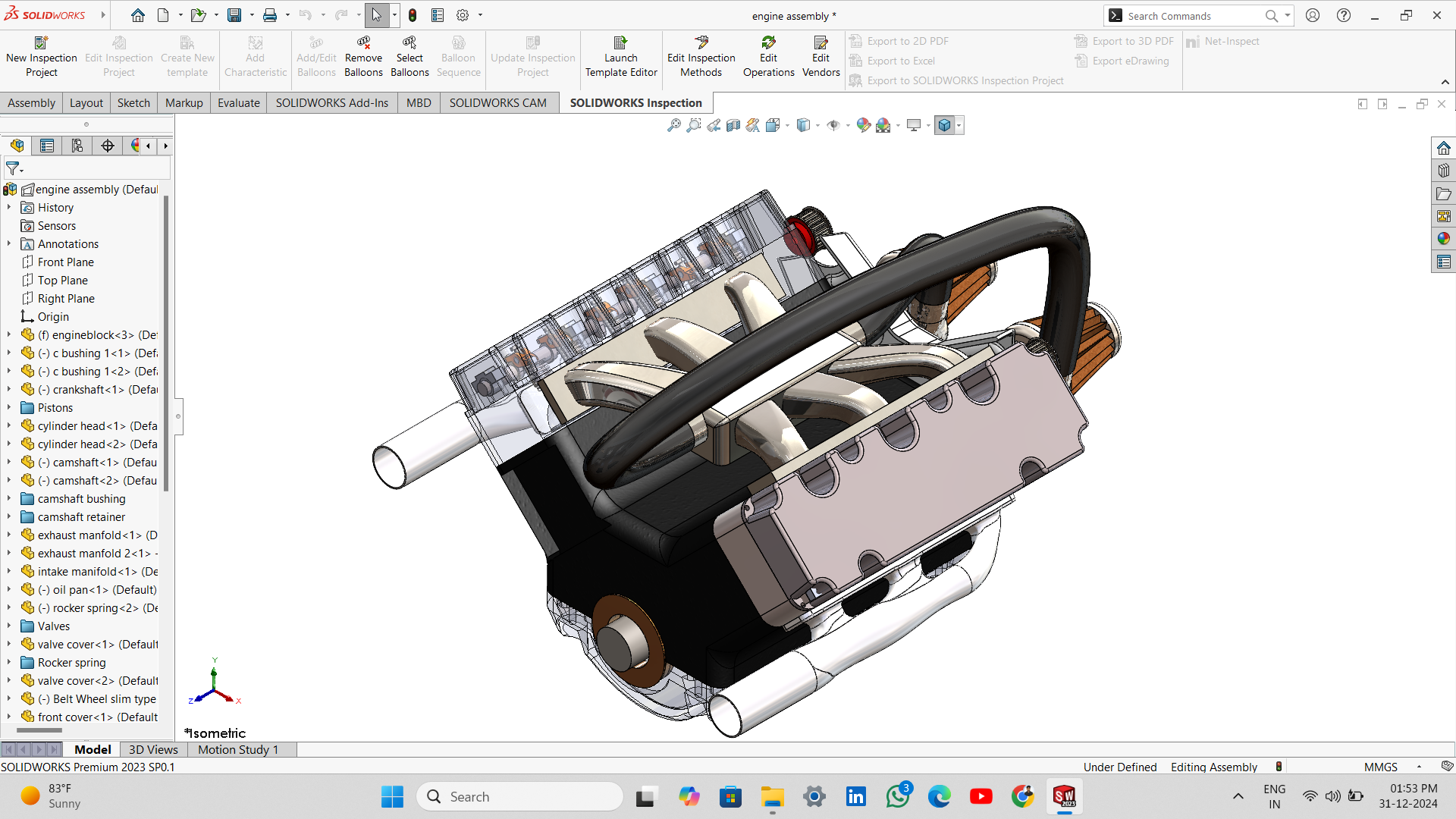This screenshot has height=819, width=1456.
Task: Click New Inspection Project button
Action: pos(42,57)
